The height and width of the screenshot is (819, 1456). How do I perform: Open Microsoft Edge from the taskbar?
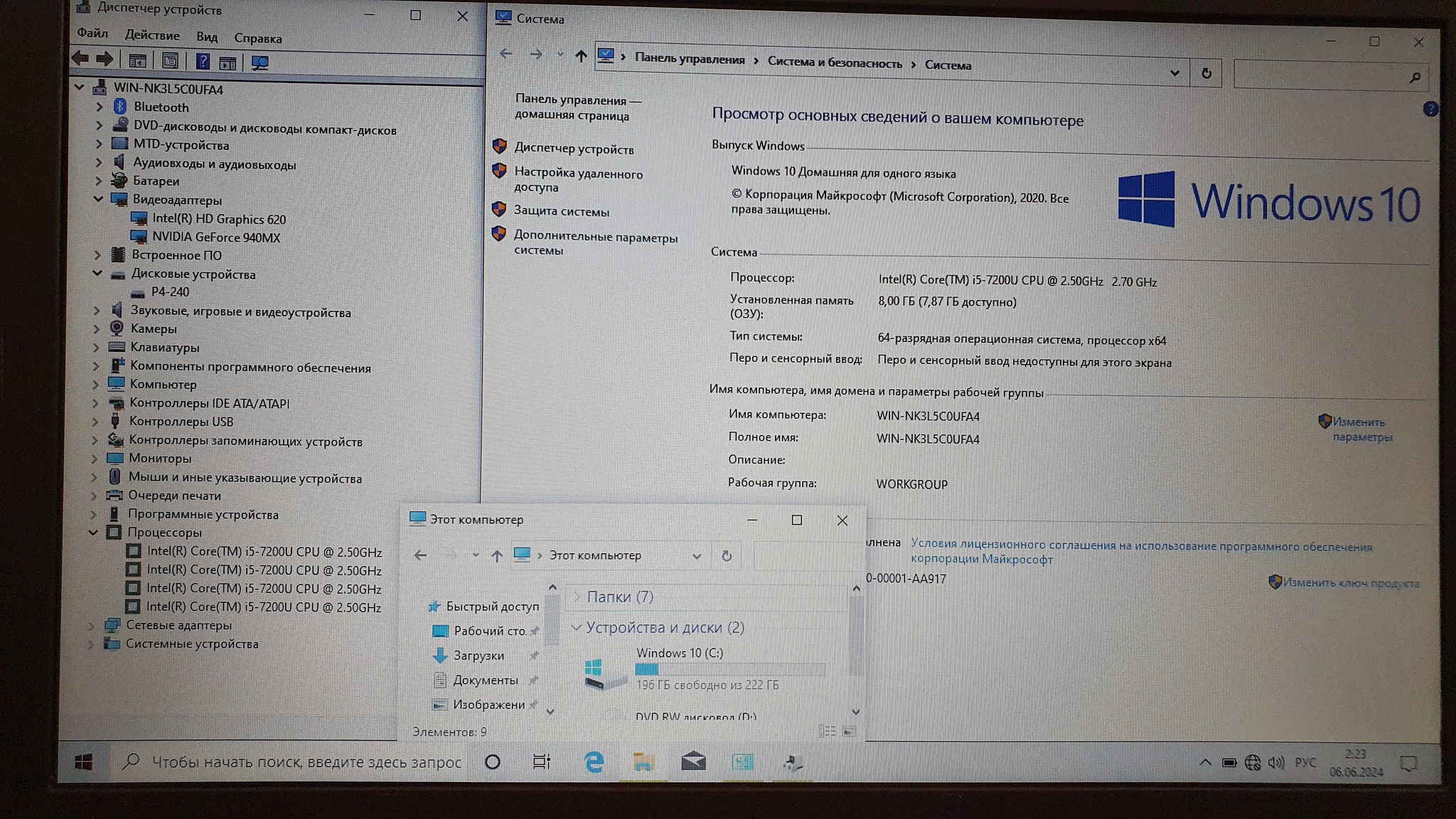594,762
